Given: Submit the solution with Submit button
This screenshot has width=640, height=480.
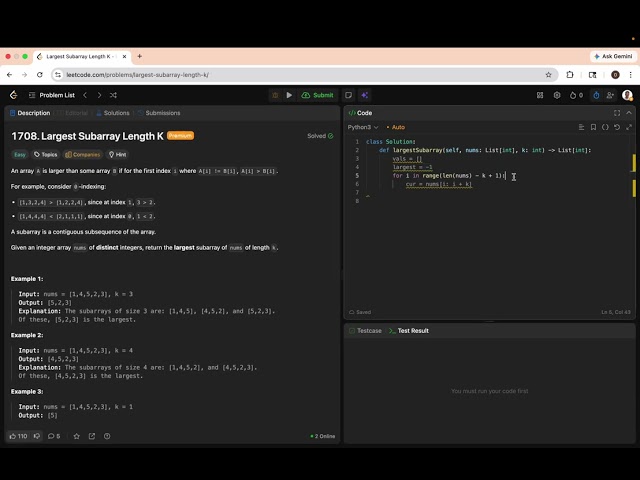Looking at the screenshot, I should 318,95.
